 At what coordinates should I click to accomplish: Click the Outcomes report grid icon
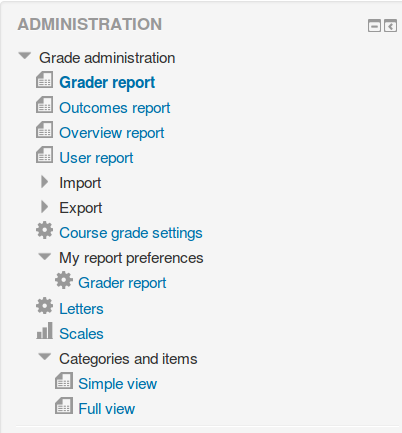44,105
